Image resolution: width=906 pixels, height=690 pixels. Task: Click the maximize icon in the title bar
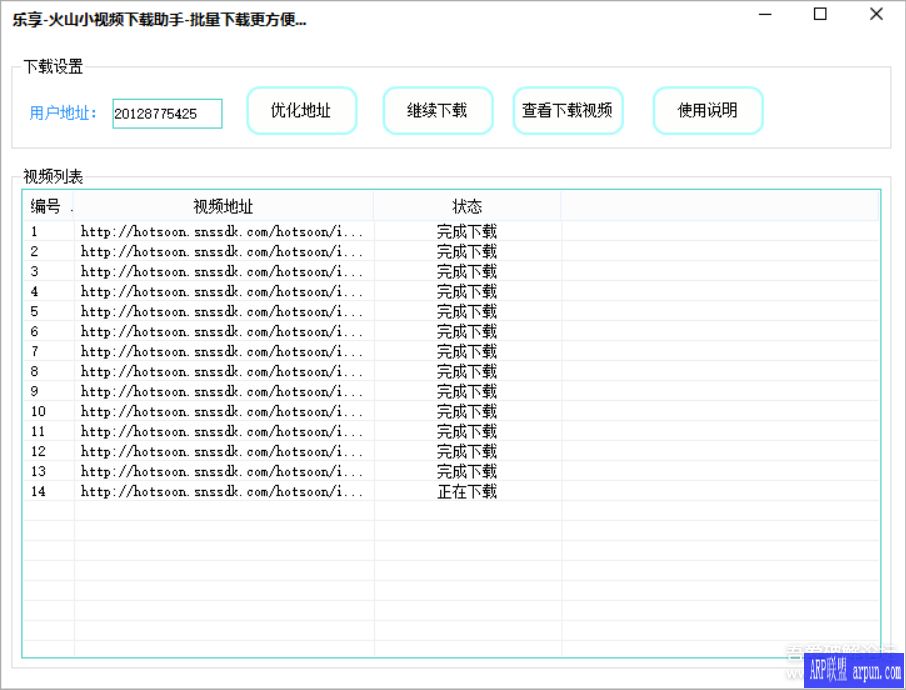820,14
